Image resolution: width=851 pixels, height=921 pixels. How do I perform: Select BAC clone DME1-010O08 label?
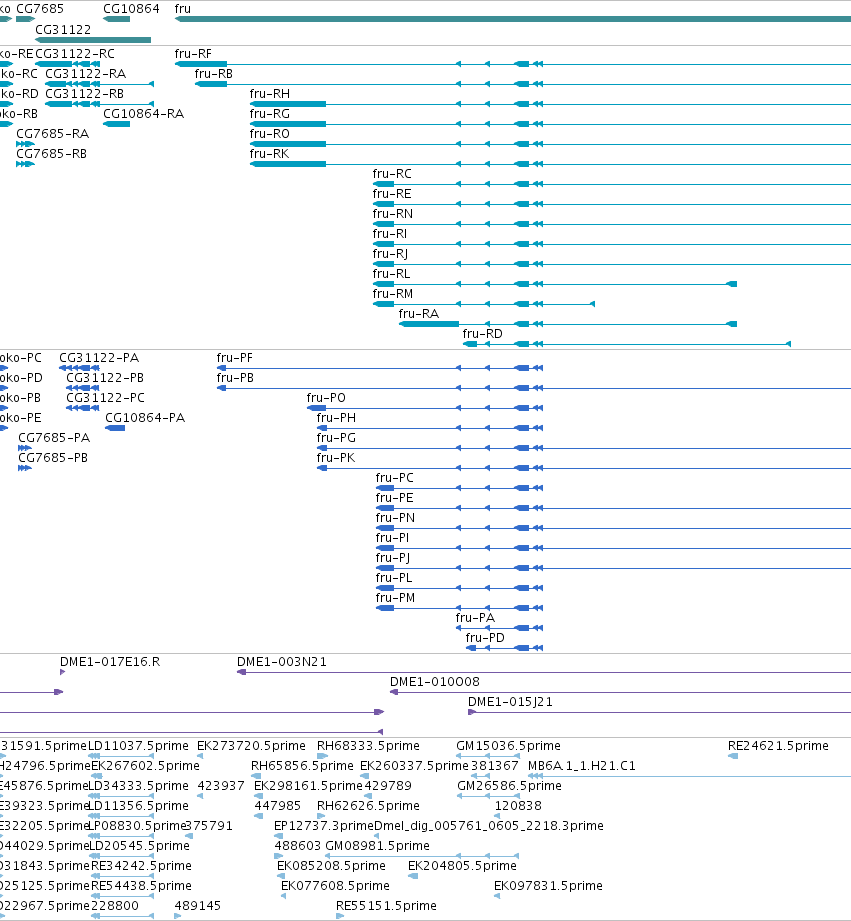tap(435, 681)
